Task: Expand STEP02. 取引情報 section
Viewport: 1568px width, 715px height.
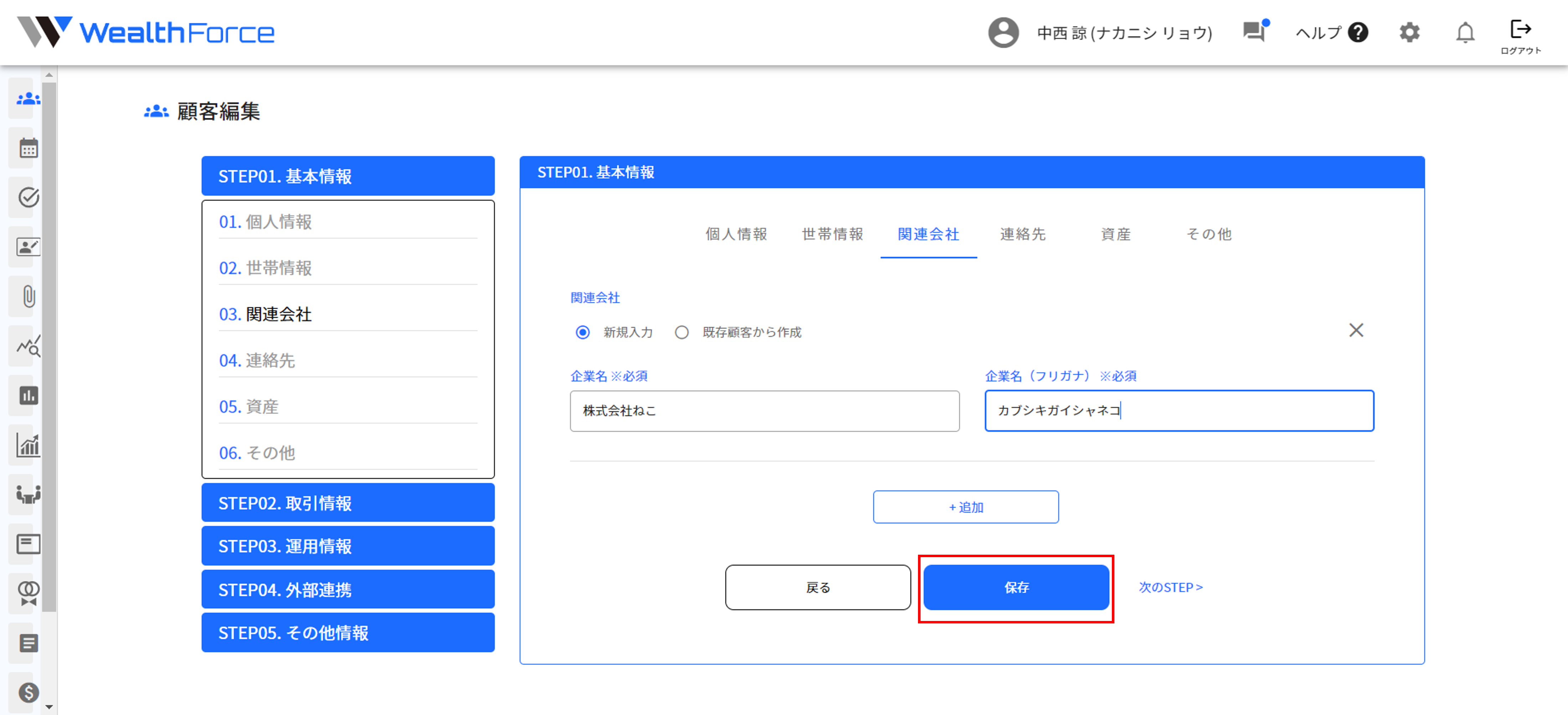Action: click(347, 503)
